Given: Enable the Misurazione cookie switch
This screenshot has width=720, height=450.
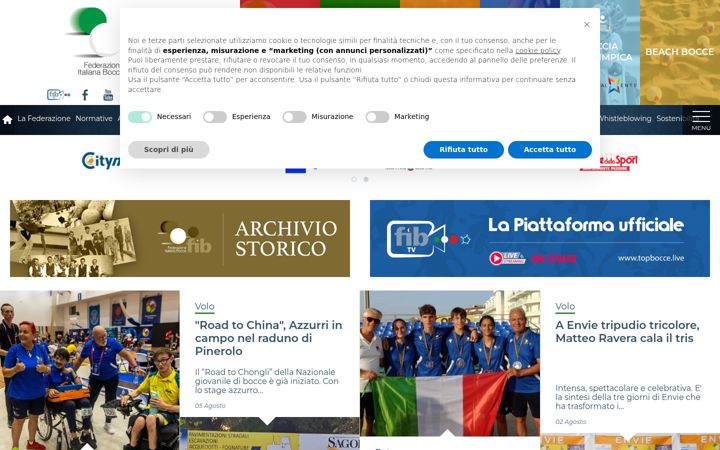Looking at the screenshot, I should tap(294, 117).
